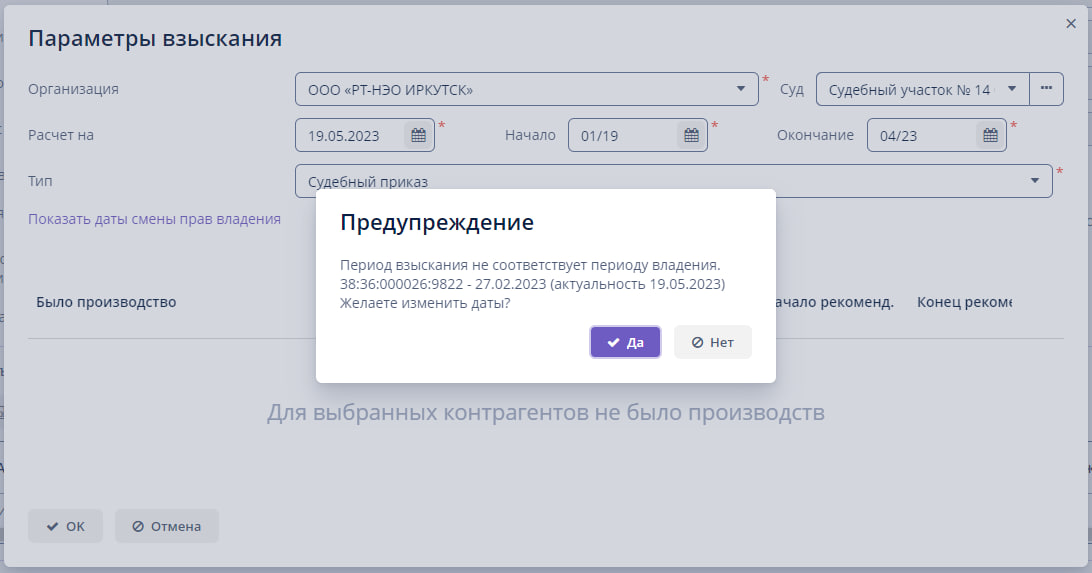Expand the Тип dropdown arrow
This screenshot has height=573, width=1092.
pos(1035,181)
